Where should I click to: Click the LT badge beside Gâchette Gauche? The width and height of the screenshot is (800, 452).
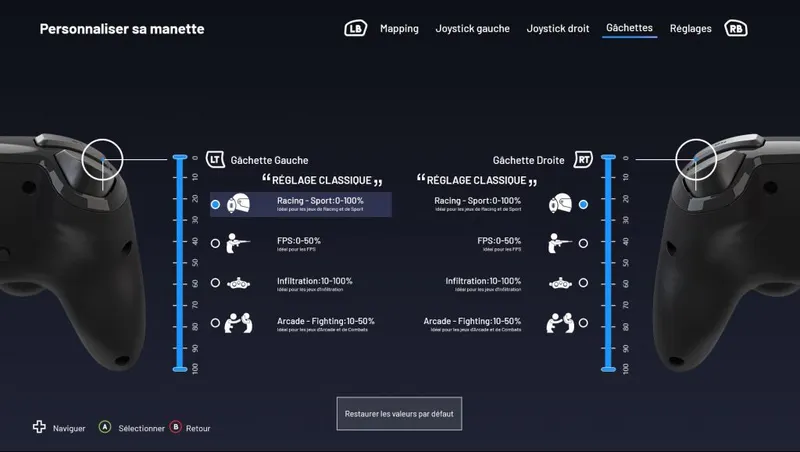[214, 159]
